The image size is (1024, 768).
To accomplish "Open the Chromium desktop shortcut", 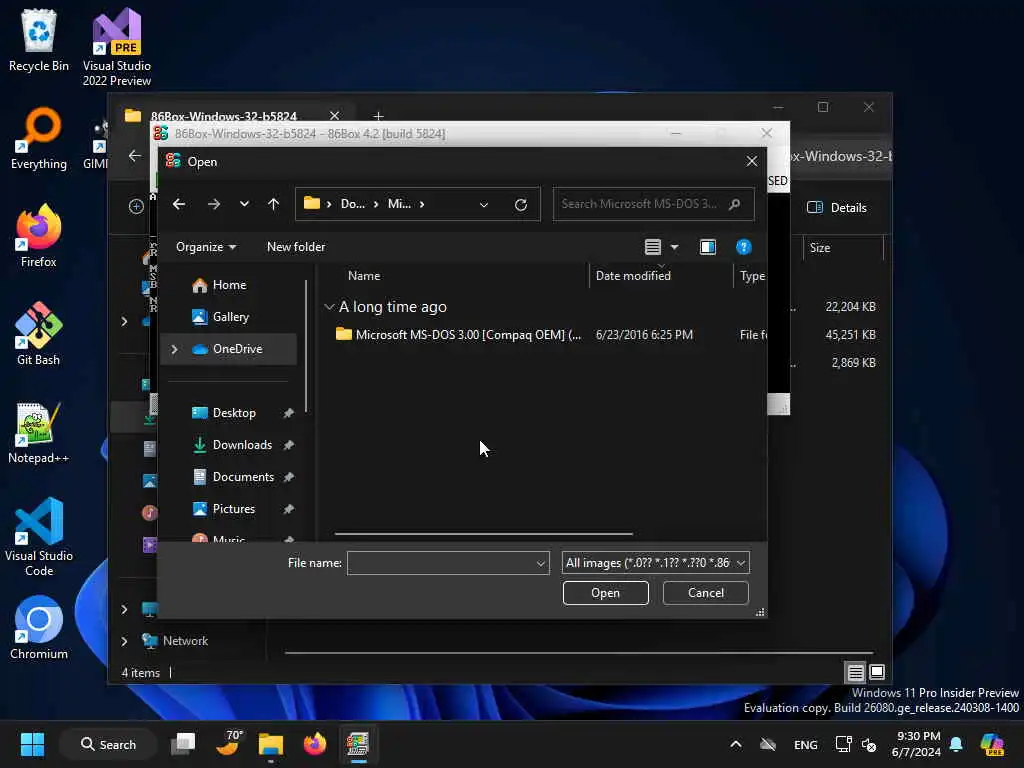I will click(39, 628).
